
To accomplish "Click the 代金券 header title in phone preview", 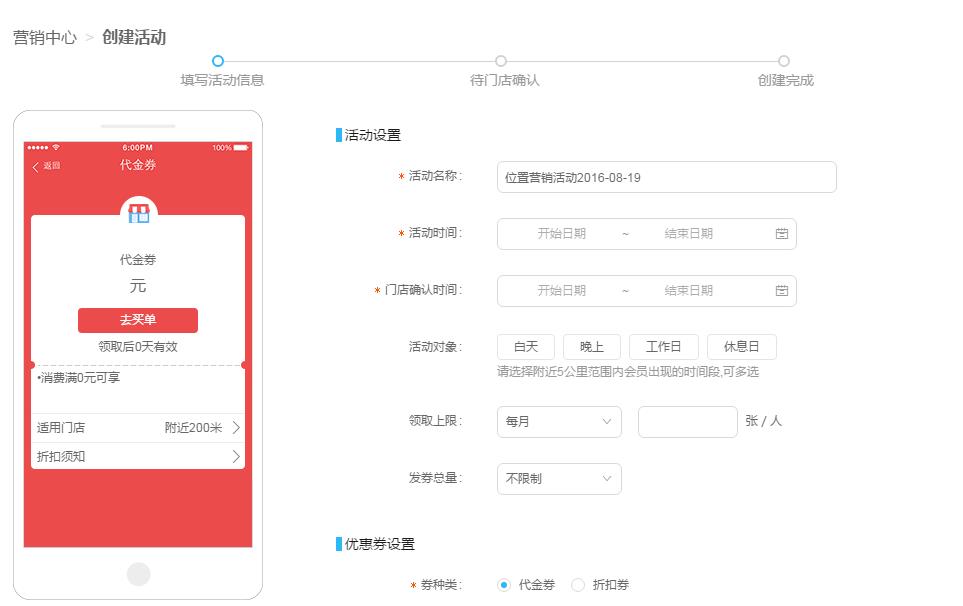I will point(138,165).
